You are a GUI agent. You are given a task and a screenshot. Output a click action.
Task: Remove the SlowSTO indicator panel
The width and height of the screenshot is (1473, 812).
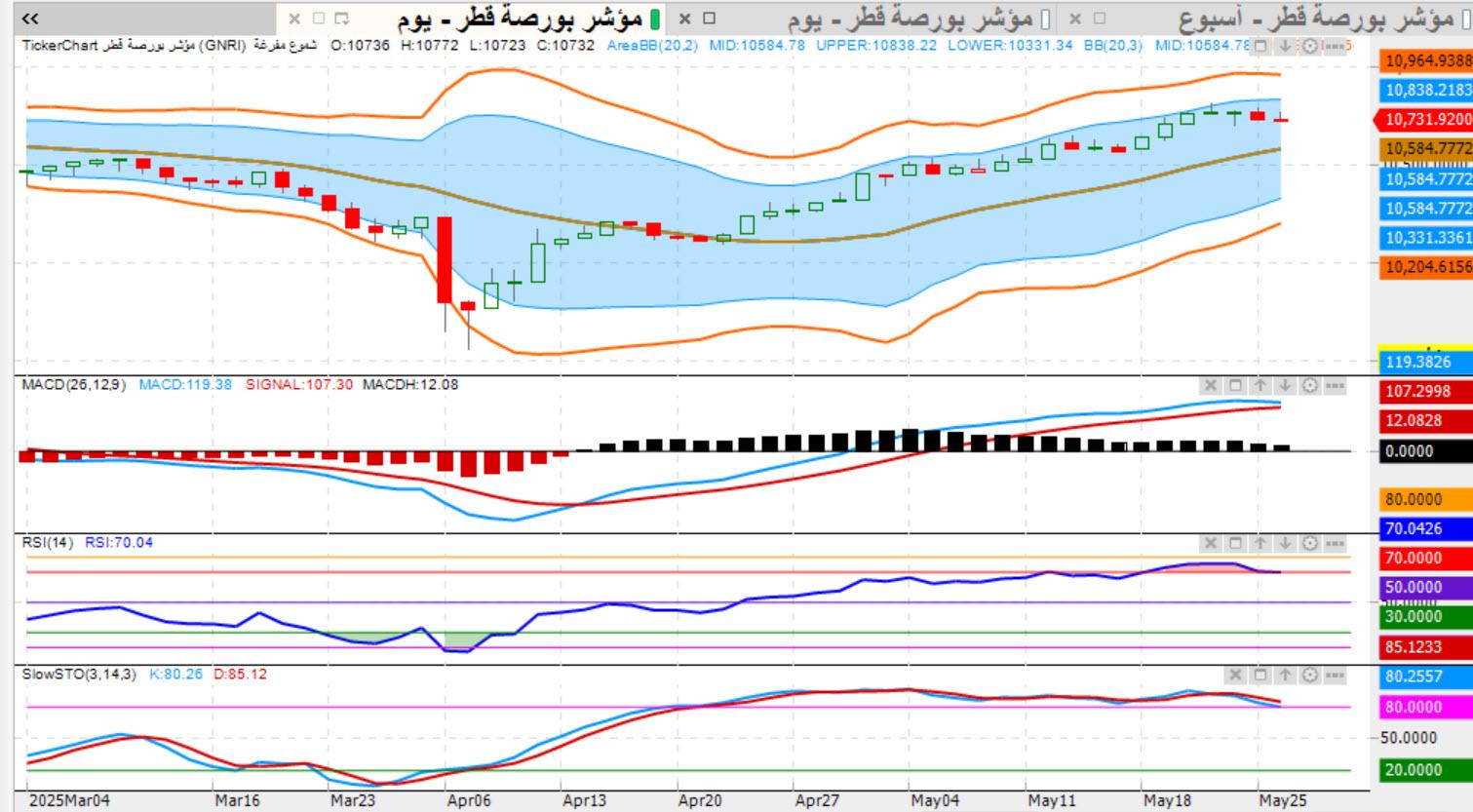tap(1235, 675)
